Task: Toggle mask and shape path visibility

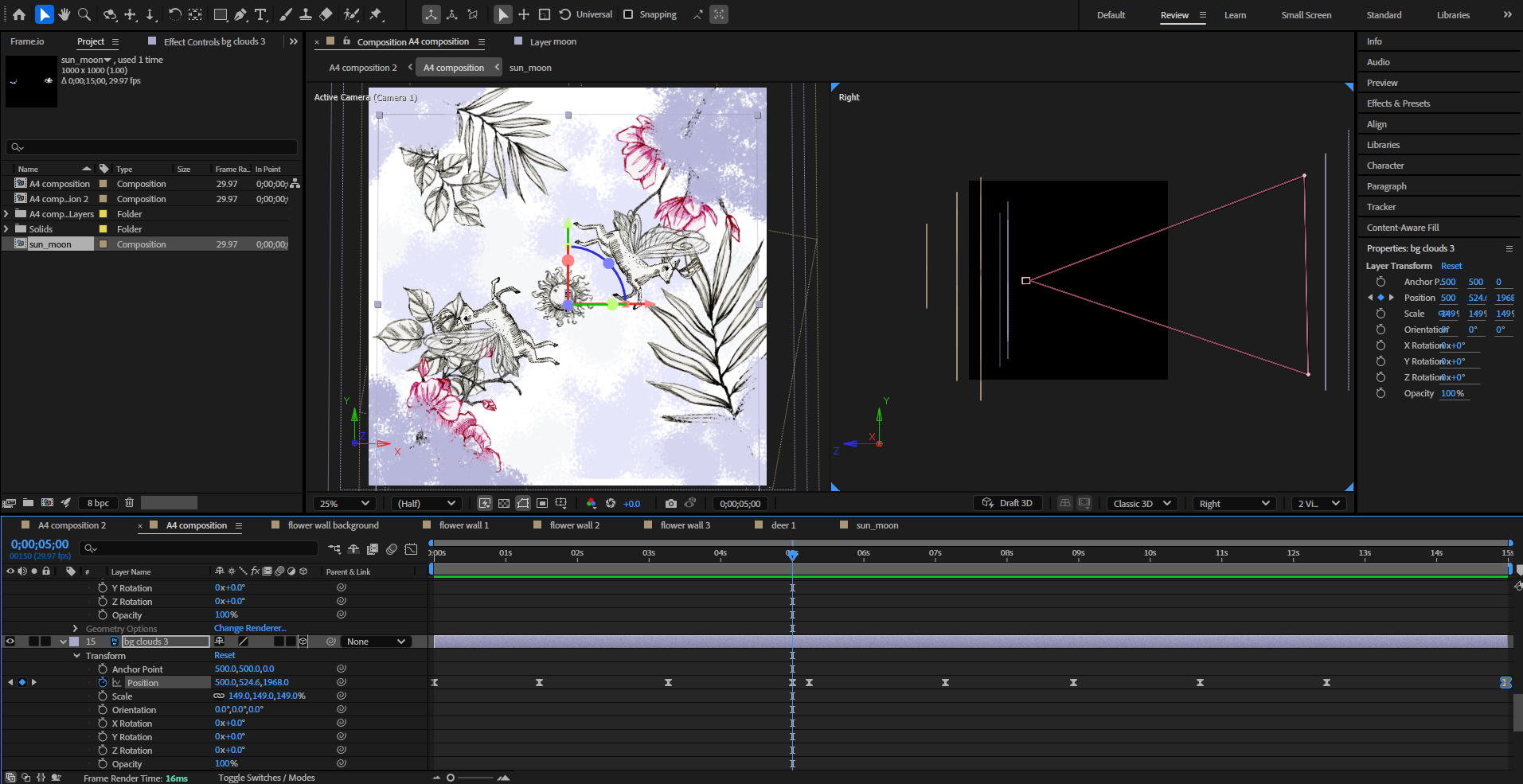Action: (523, 503)
